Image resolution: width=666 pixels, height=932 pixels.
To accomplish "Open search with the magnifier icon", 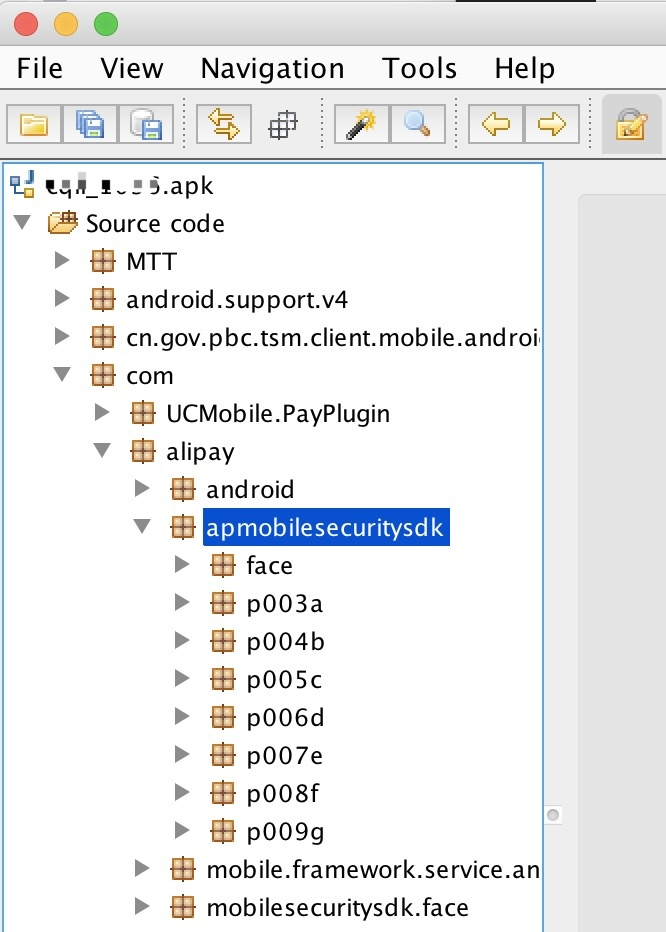I will [x=417, y=124].
